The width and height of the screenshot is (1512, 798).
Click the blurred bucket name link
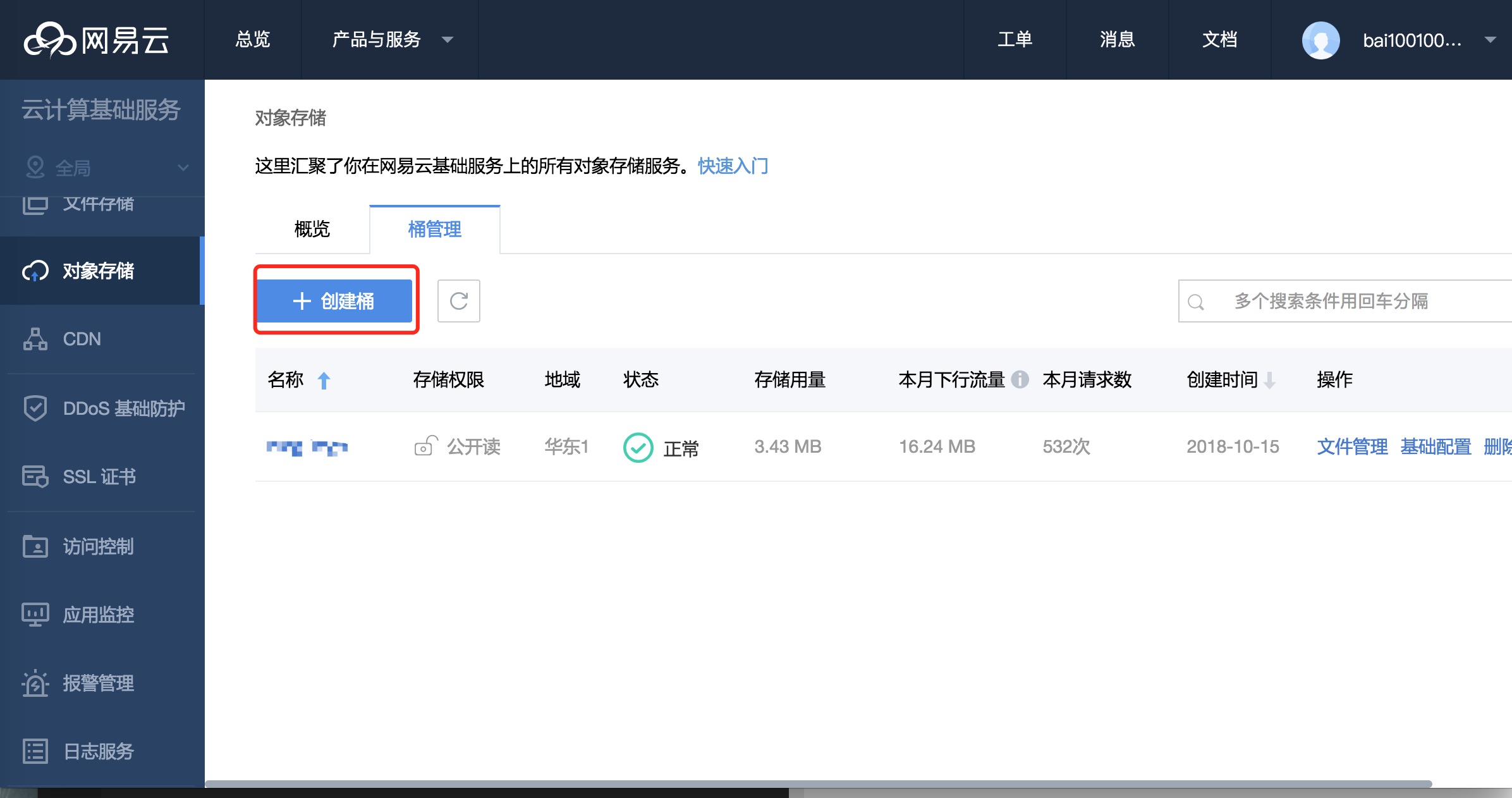coord(307,448)
